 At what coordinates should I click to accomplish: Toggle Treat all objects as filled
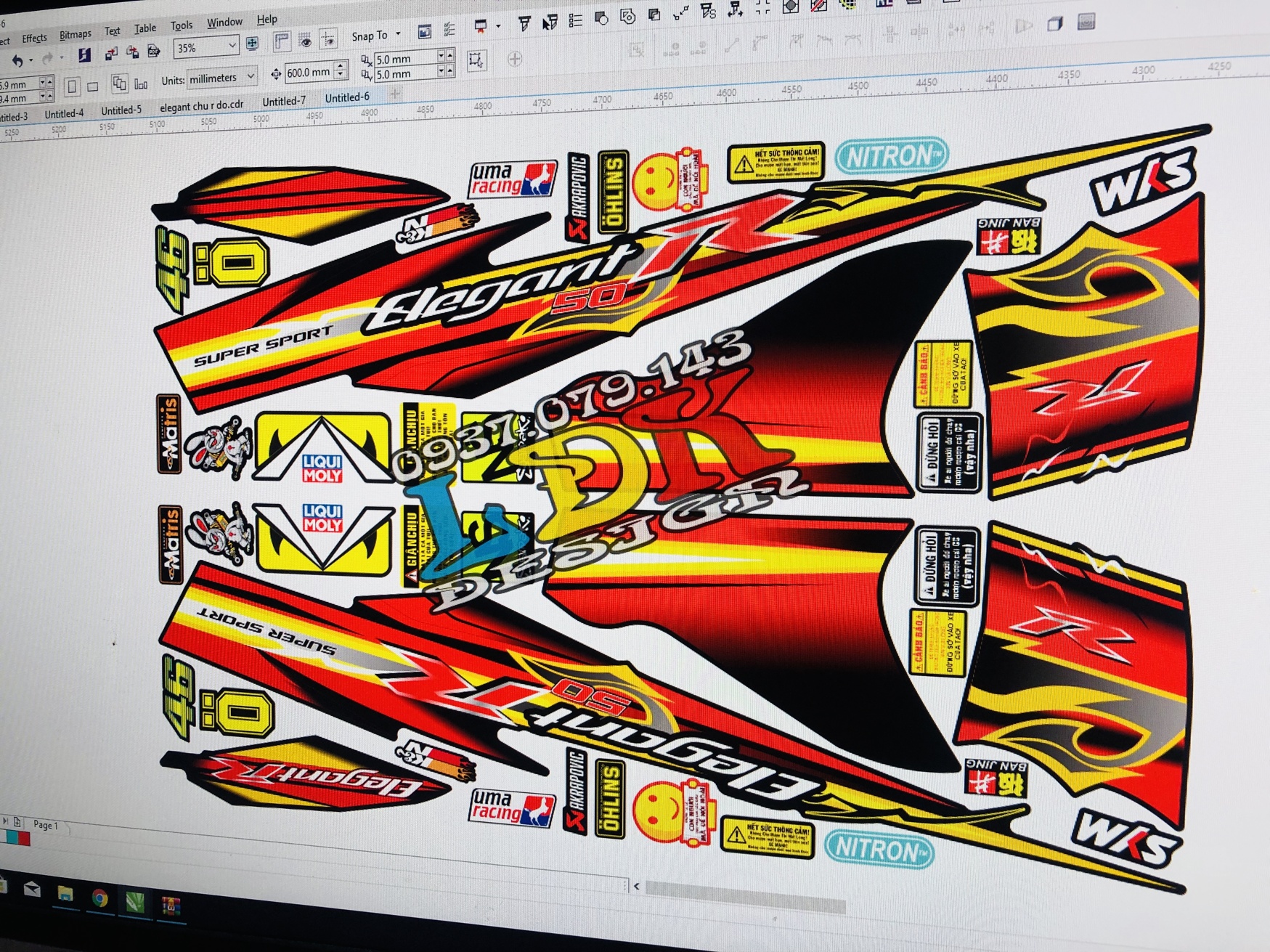(476, 60)
